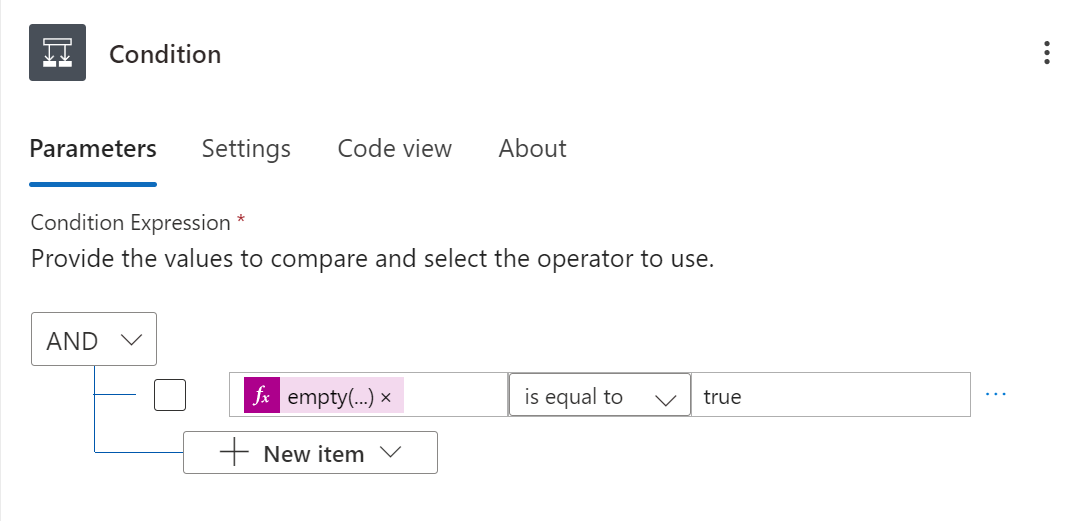Screen dimensions: 1082x521
Task: Go to the About tab
Action: [532, 149]
